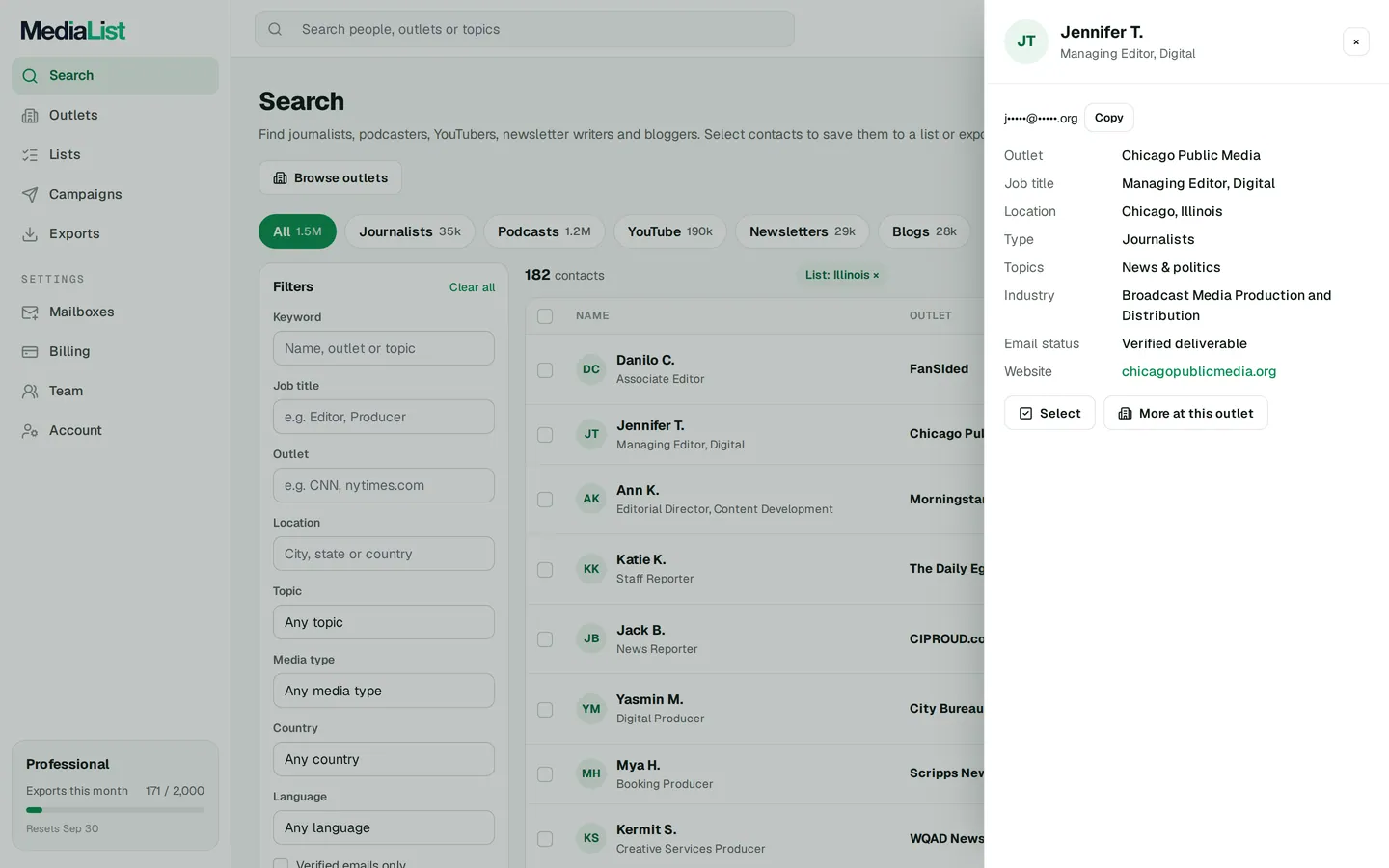The image size is (1389, 868).
Task: Click the exports this month progress bar
Action: point(115,810)
